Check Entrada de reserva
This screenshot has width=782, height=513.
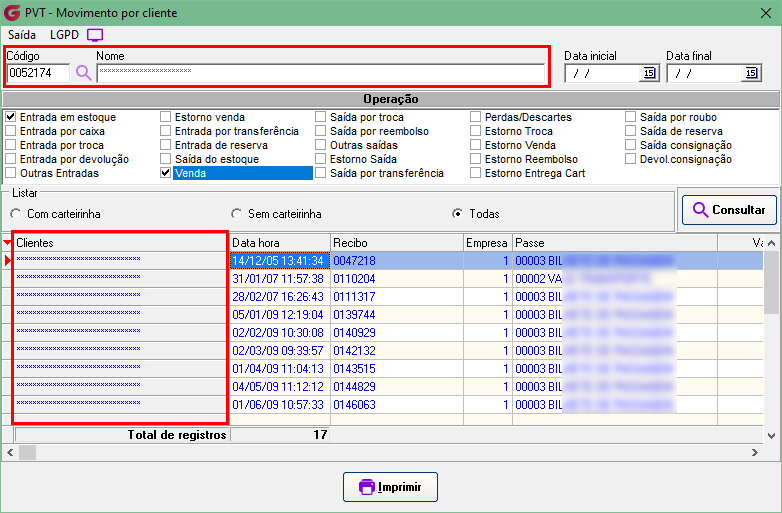coord(166,145)
